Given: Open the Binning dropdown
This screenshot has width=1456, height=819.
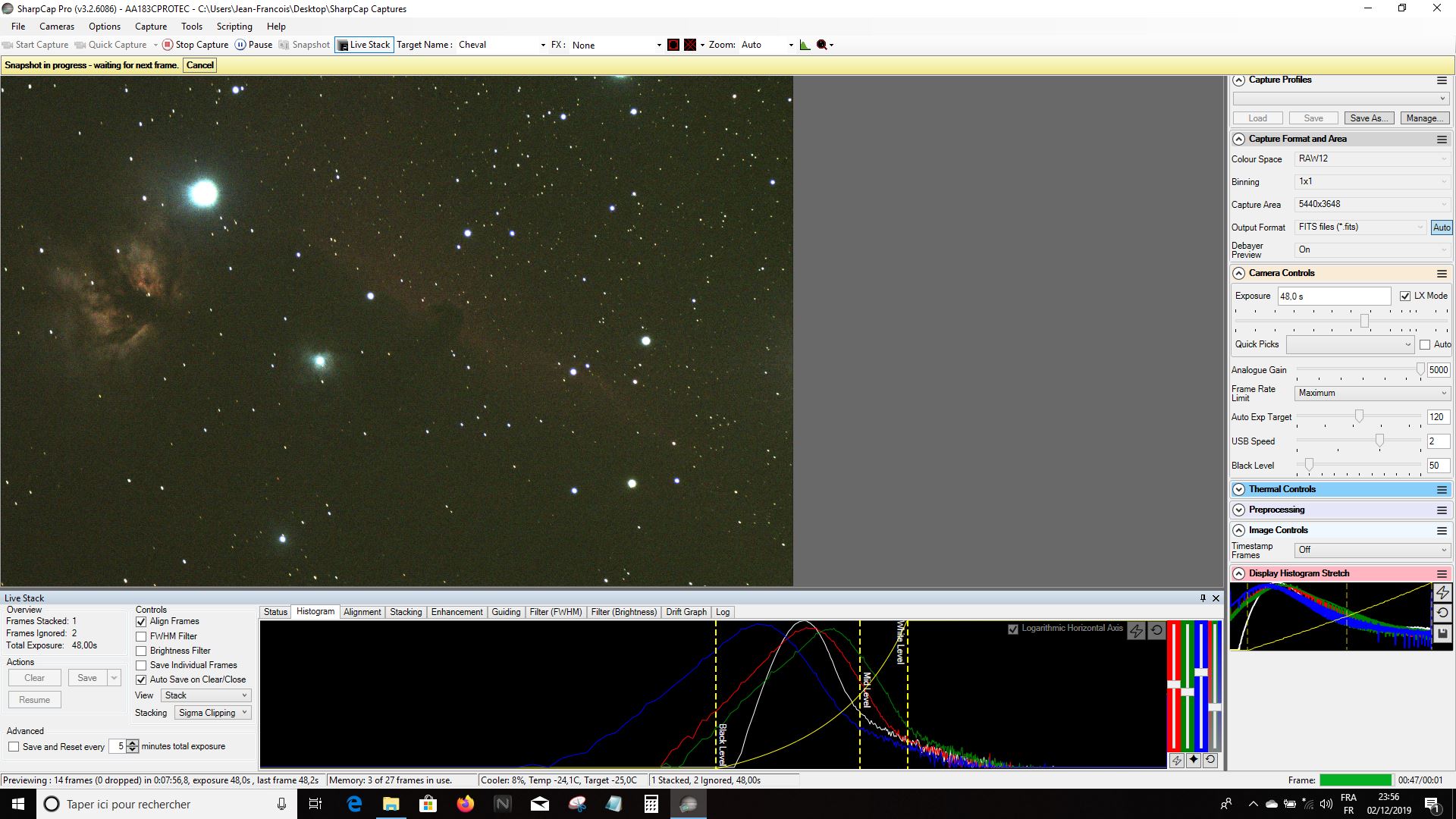Looking at the screenshot, I should pyautogui.click(x=1372, y=182).
